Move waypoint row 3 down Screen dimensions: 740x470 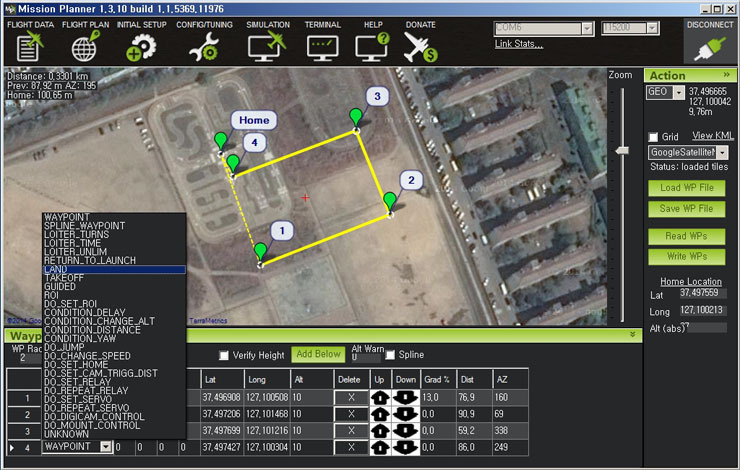(405, 430)
